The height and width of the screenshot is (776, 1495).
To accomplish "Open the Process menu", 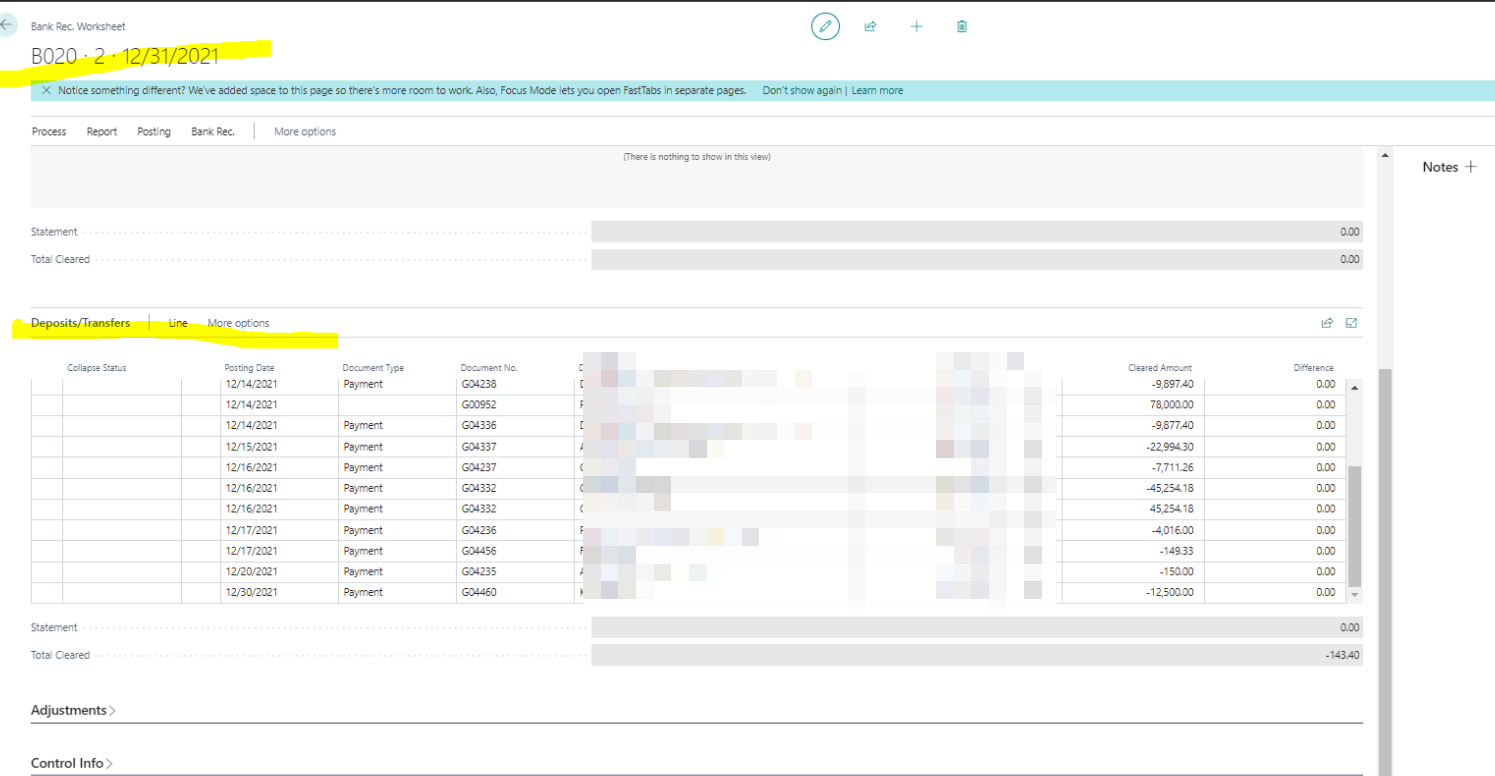I will 48,131.
